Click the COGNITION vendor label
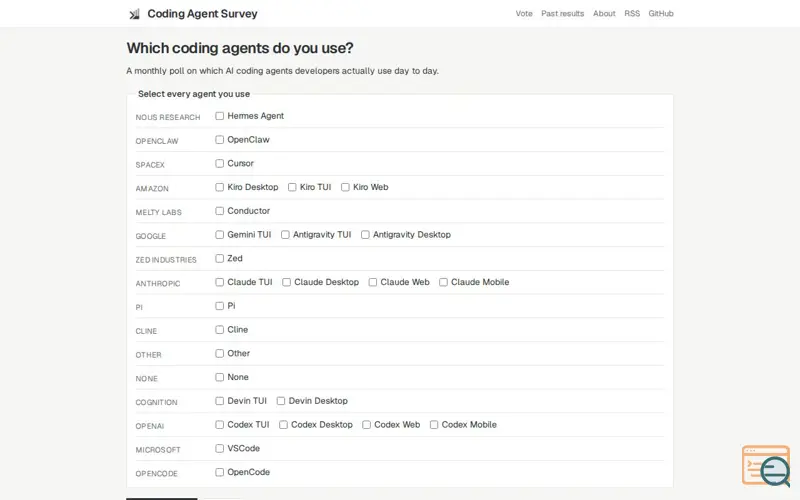This screenshot has height=500, width=800. (156, 403)
